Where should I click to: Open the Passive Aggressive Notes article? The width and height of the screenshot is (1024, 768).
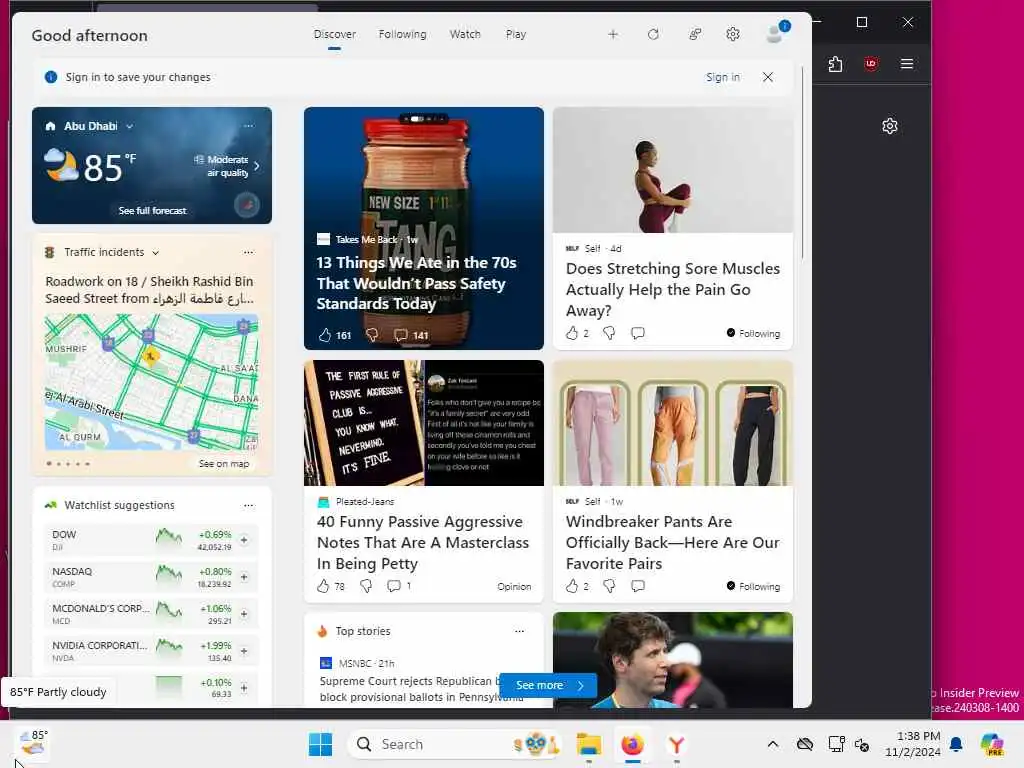pyautogui.click(x=423, y=543)
